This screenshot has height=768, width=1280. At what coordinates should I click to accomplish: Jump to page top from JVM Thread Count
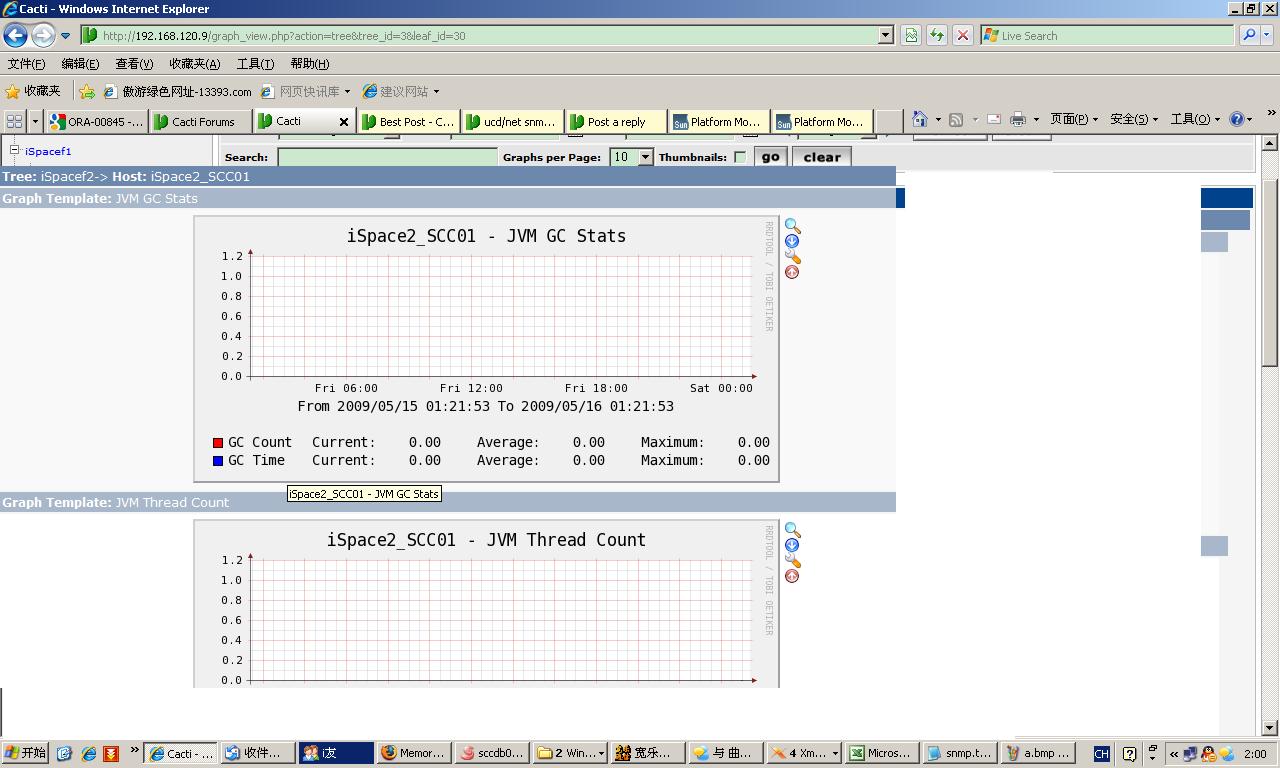pyautogui.click(x=792, y=576)
